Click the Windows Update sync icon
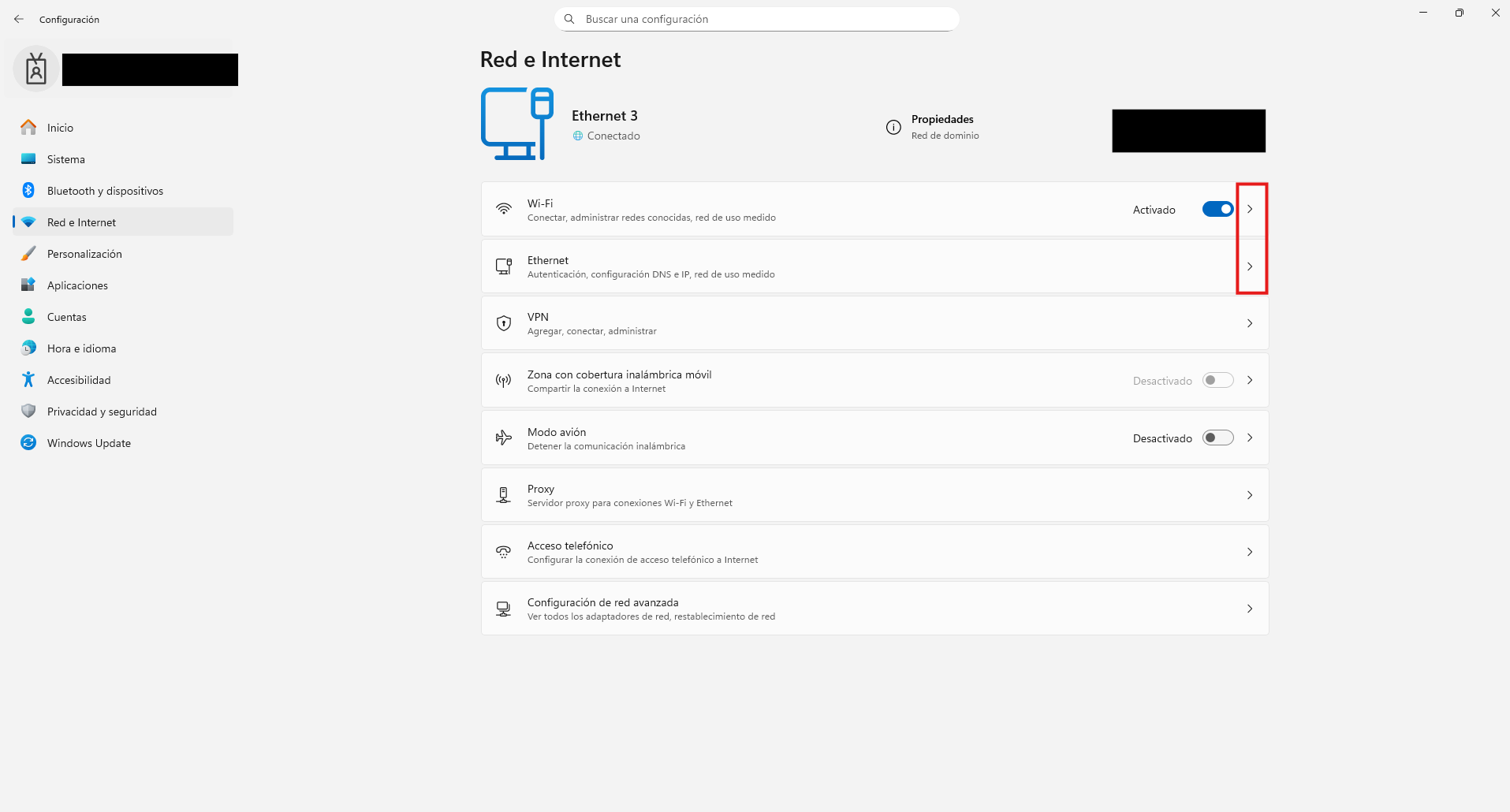1510x812 pixels. tap(28, 442)
